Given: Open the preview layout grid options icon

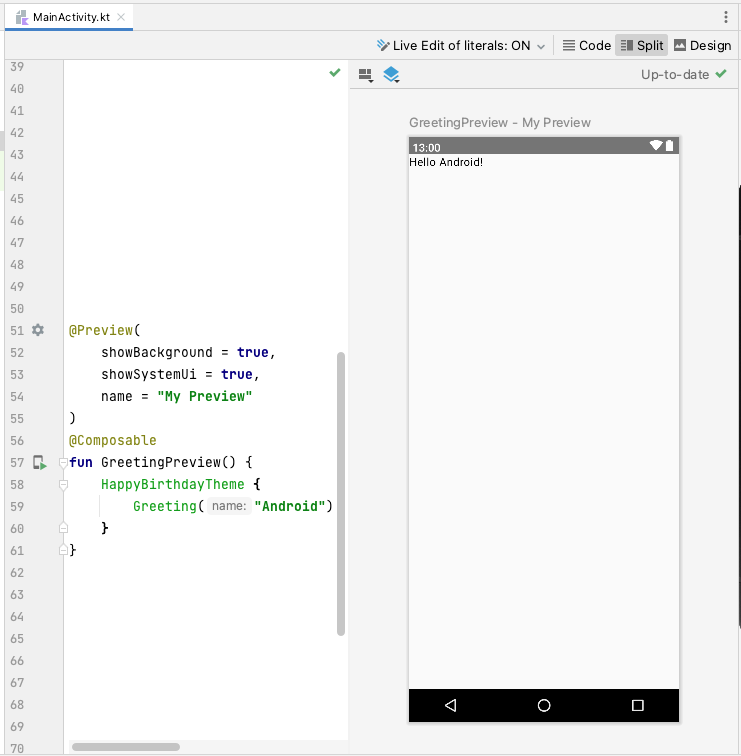Looking at the screenshot, I should [365, 75].
